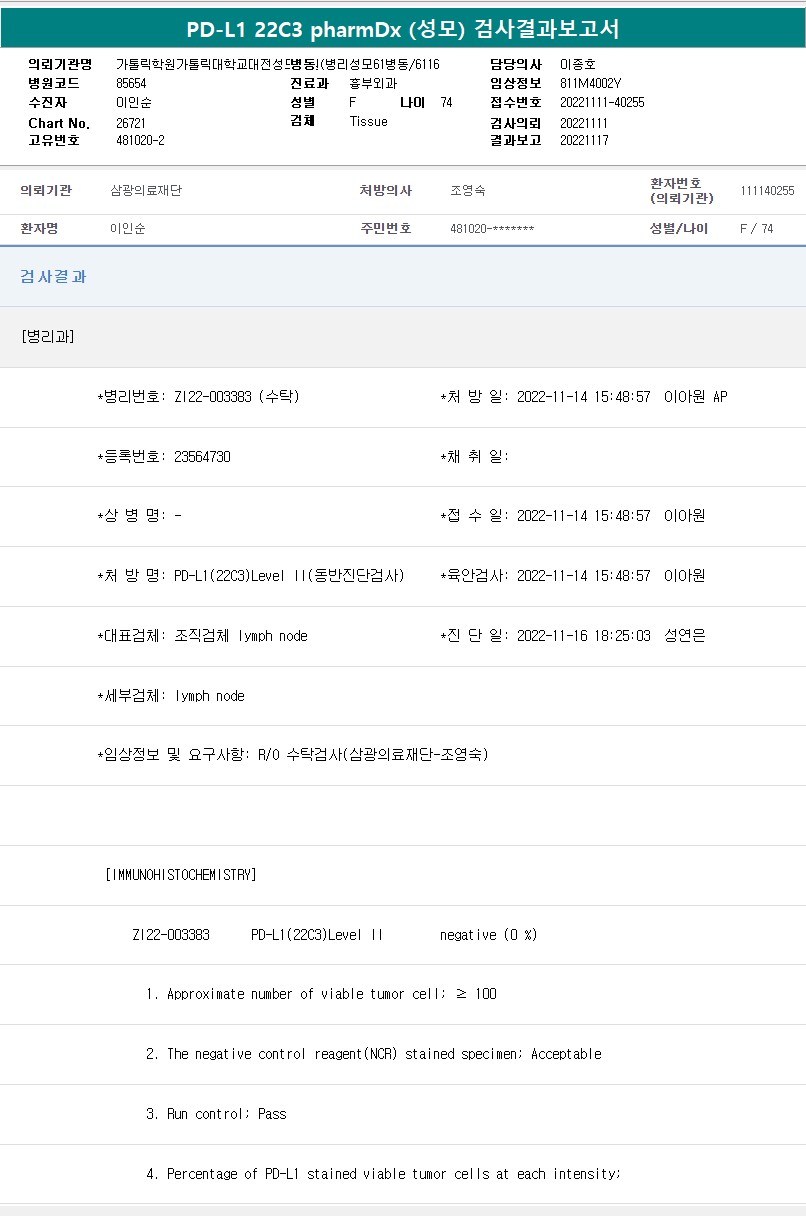Click the 결과보고 date 20221117
Image resolution: width=806 pixels, height=1216 pixels.
(584, 141)
